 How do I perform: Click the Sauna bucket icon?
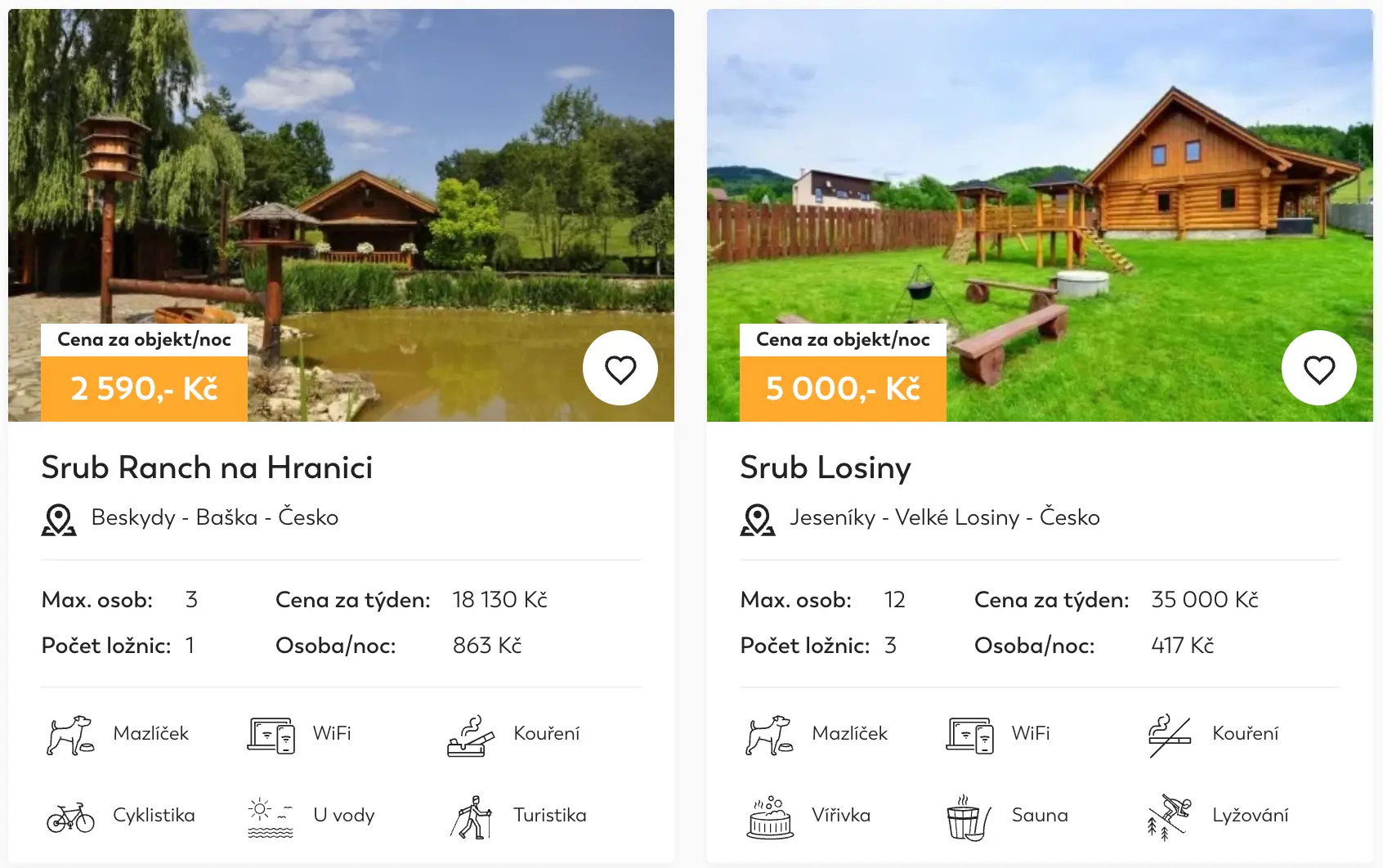[x=969, y=817]
